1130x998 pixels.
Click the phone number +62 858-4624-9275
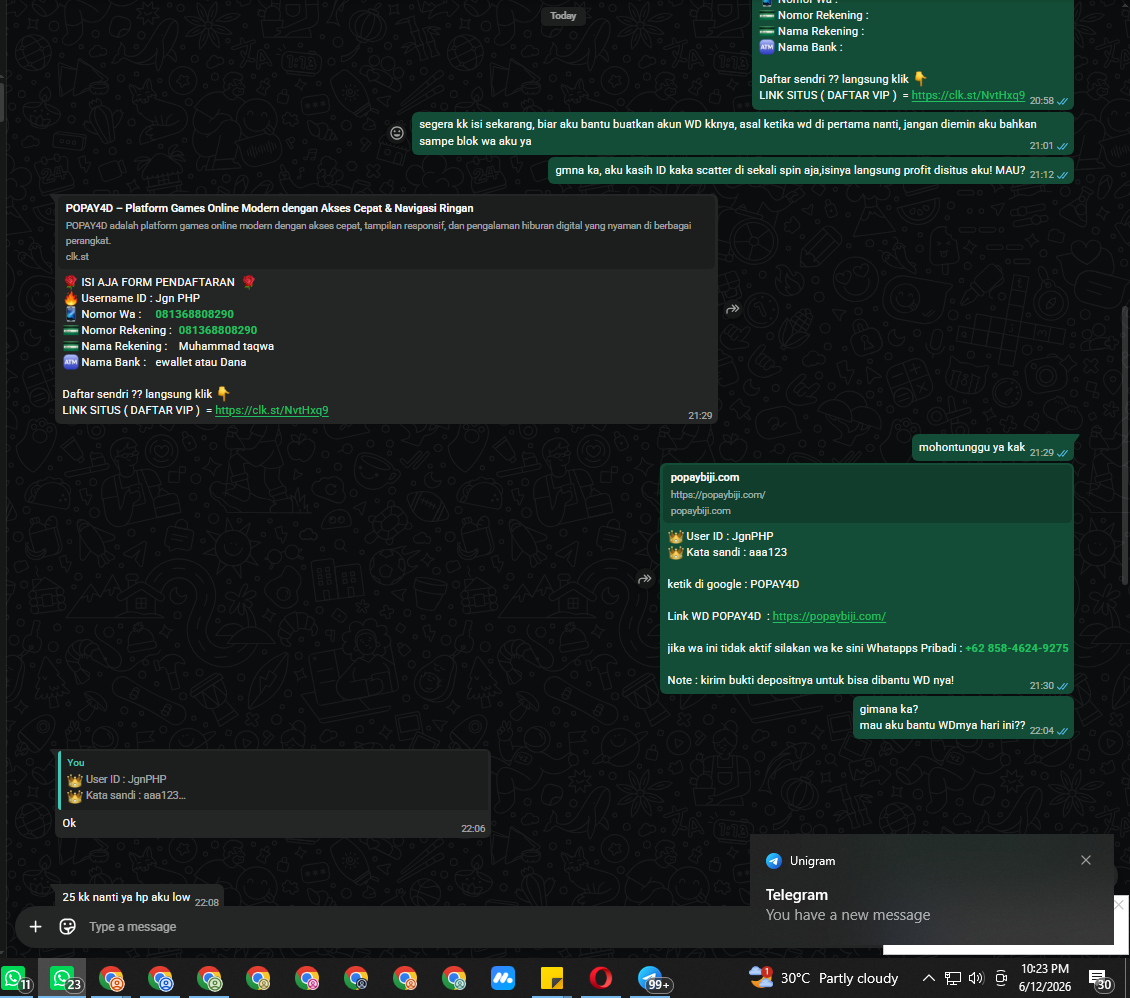click(x=1016, y=648)
